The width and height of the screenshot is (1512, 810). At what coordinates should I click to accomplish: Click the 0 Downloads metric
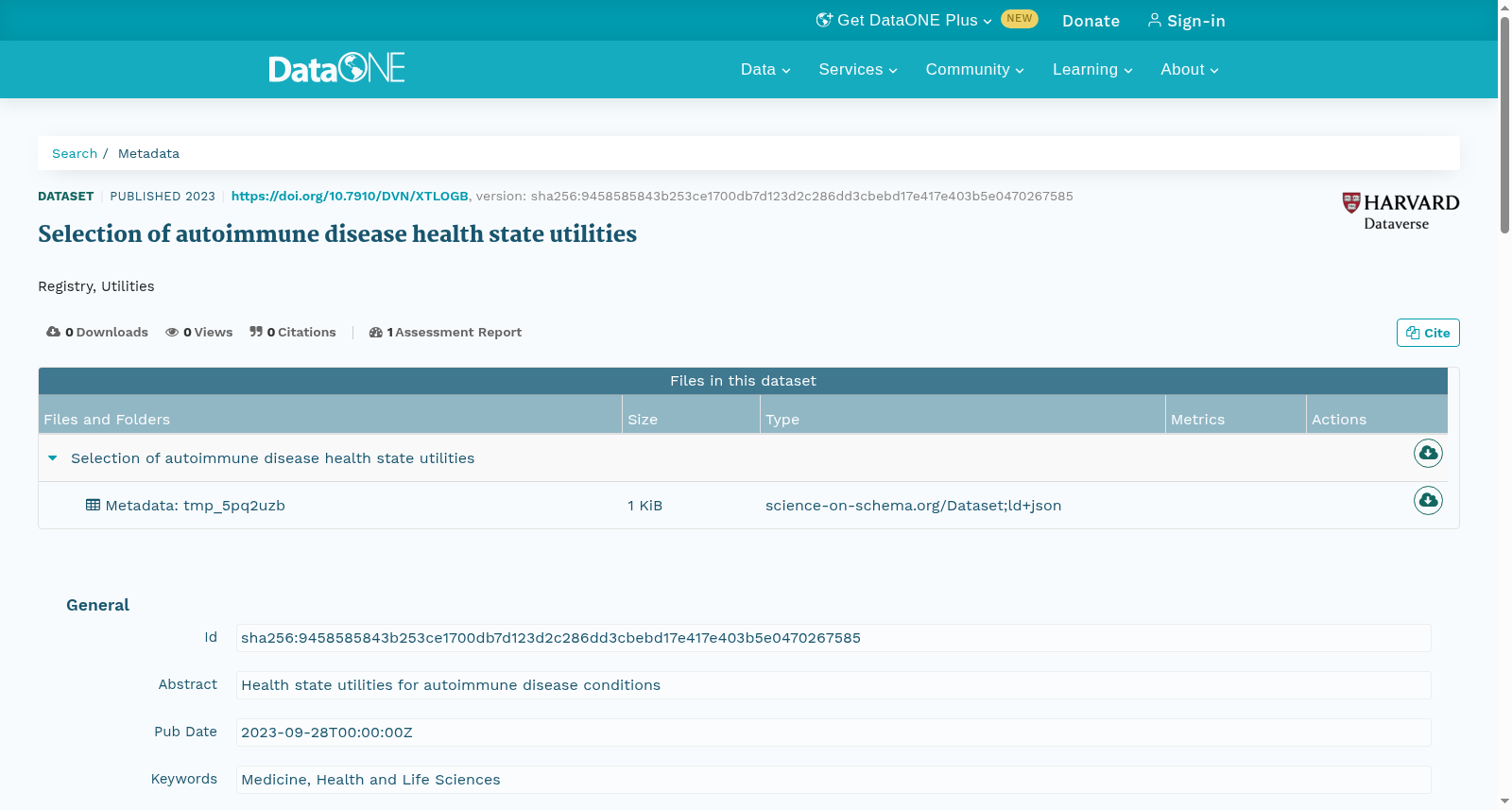click(97, 332)
